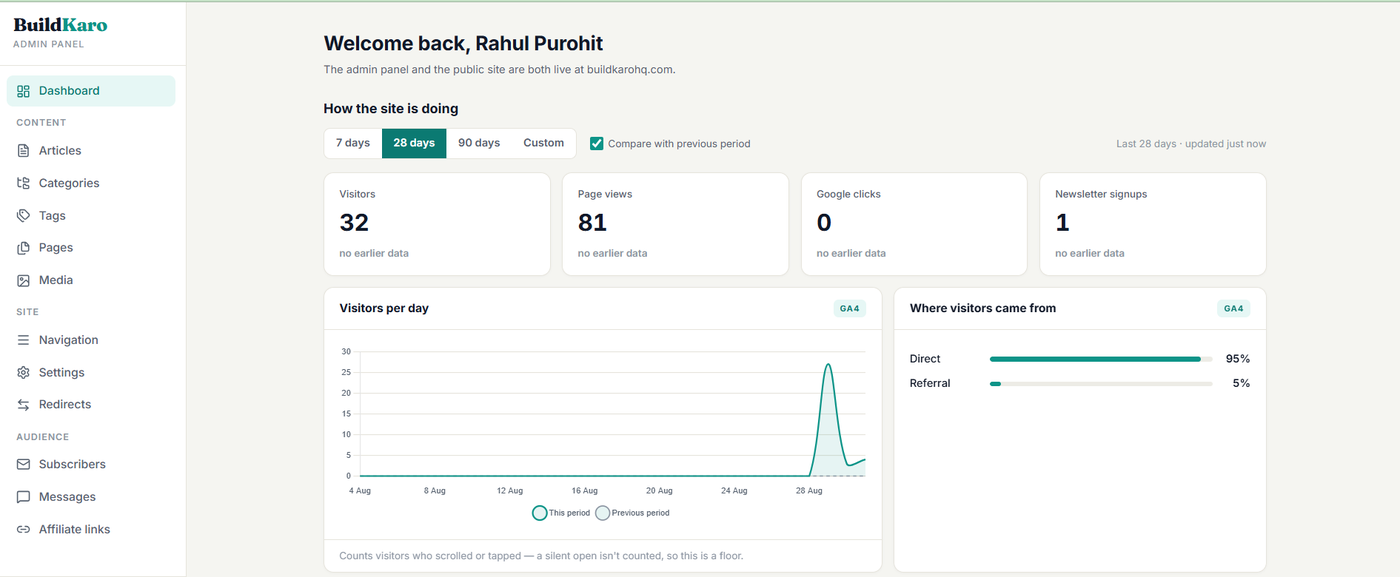Go to Redirects
The image size is (1400, 577).
point(91,405)
